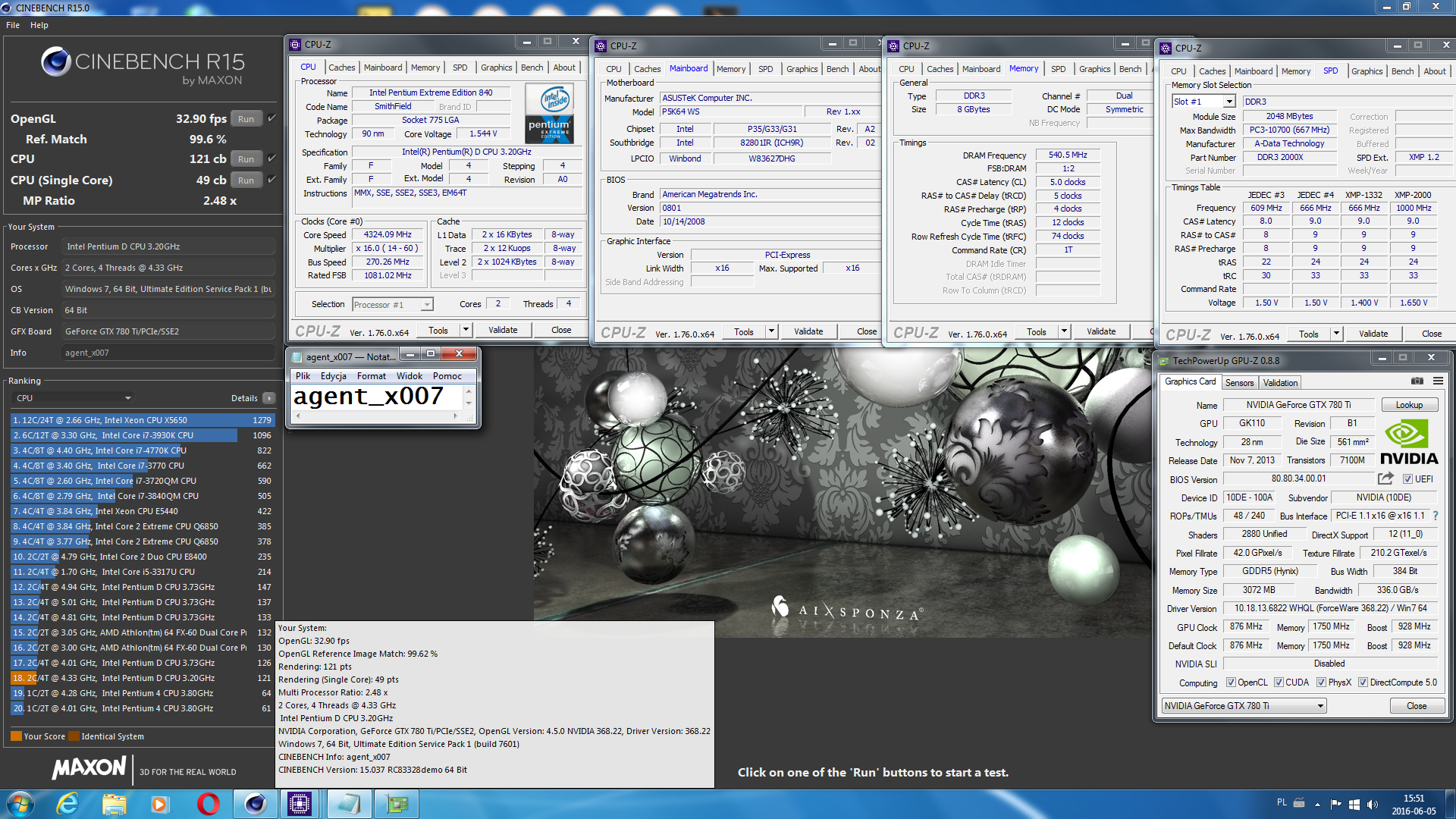Open Cinebench File menu
Image resolution: width=1456 pixels, height=819 pixels.
pos(13,25)
